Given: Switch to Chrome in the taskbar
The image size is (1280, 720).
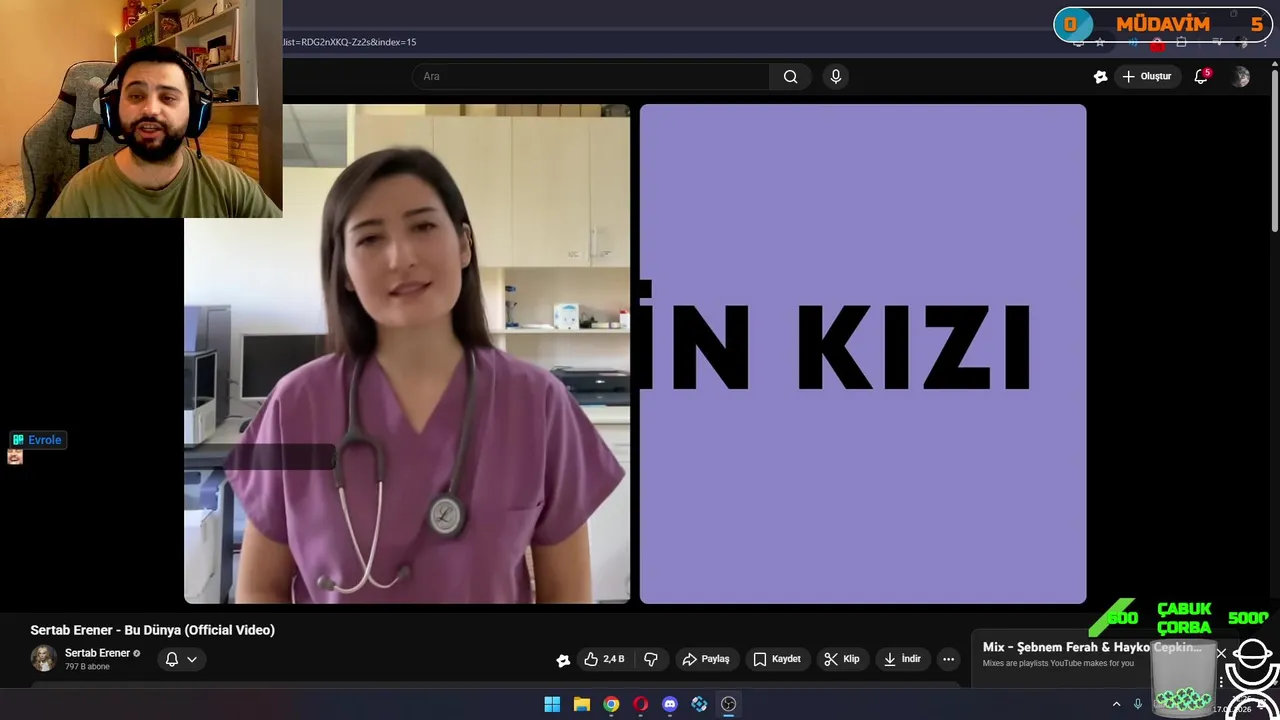Looking at the screenshot, I should [611, 704].
